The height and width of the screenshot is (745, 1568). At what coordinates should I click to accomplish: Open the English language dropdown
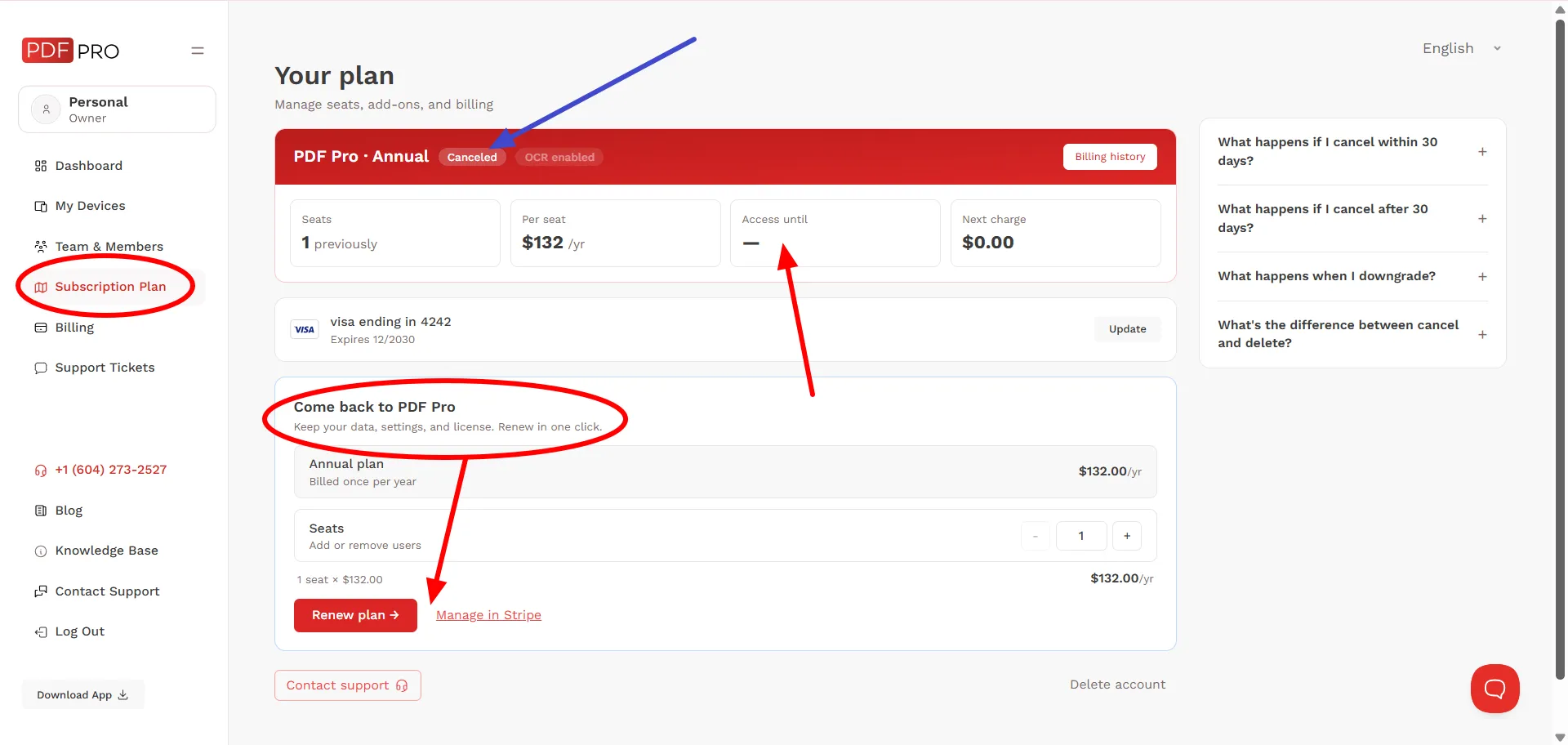[1462, 48]
